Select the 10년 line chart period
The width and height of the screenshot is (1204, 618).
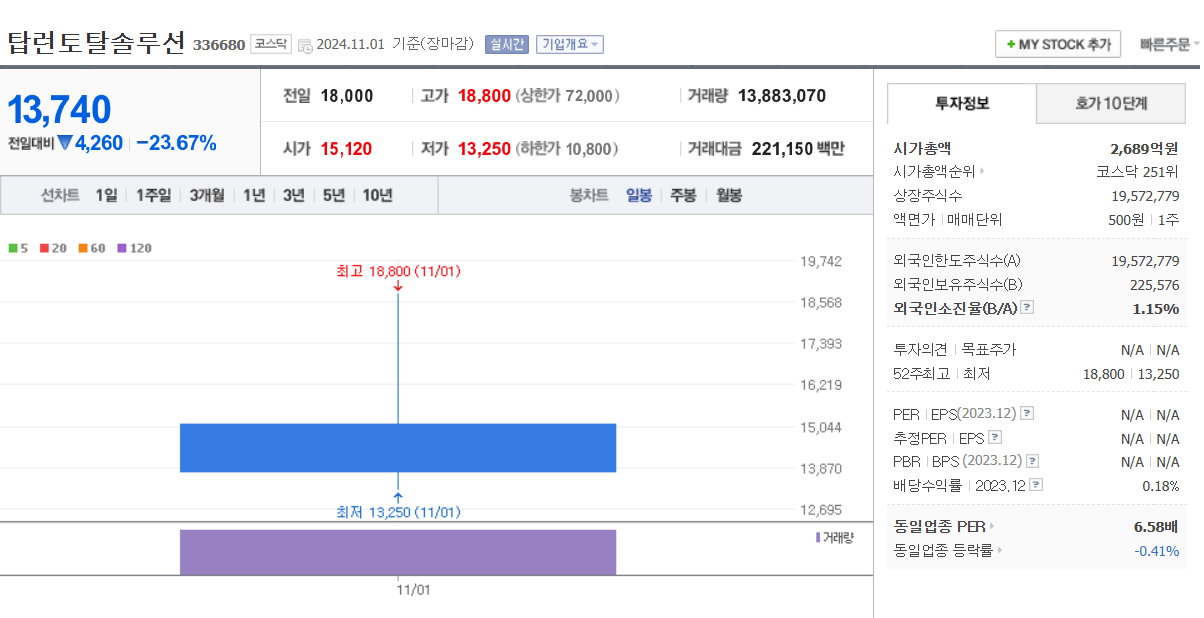tap(377, 195)
